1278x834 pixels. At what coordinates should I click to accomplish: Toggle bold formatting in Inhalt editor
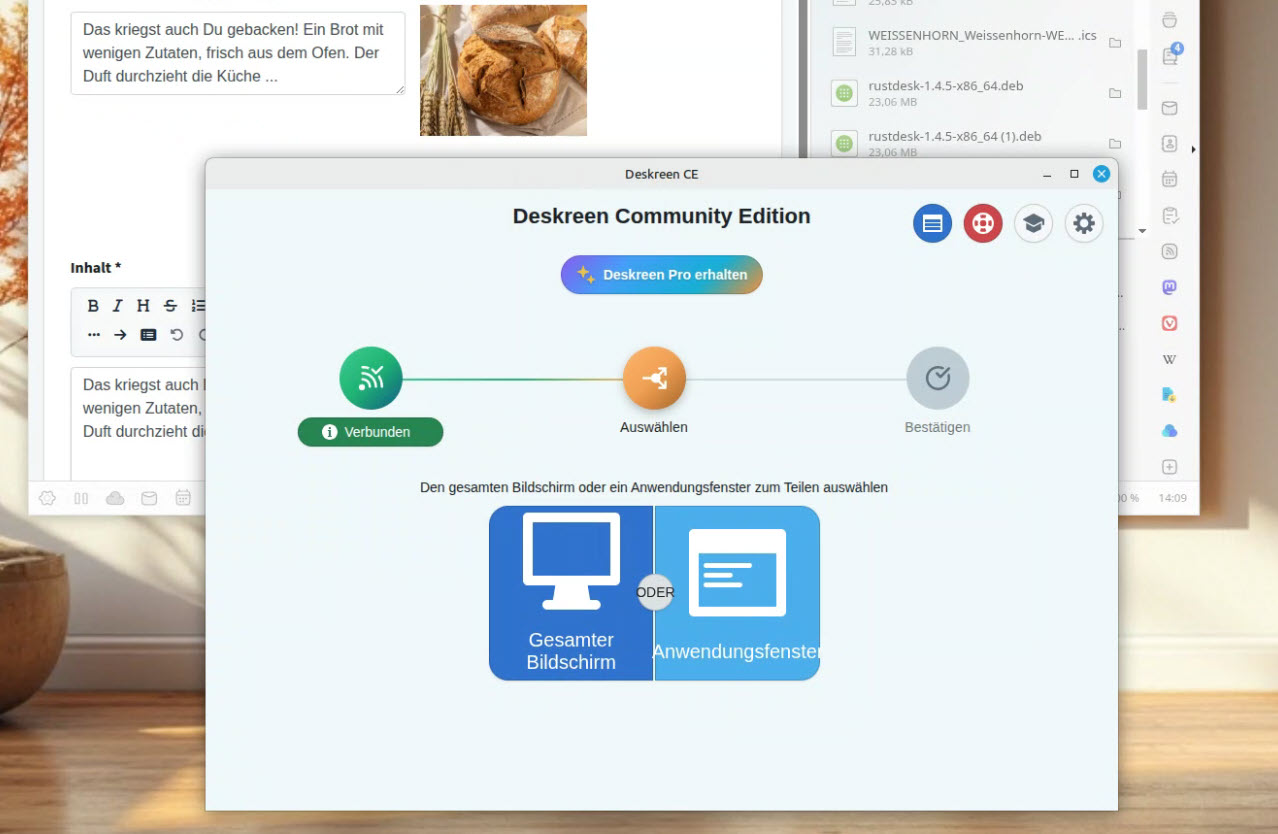[x=93, y=306]
